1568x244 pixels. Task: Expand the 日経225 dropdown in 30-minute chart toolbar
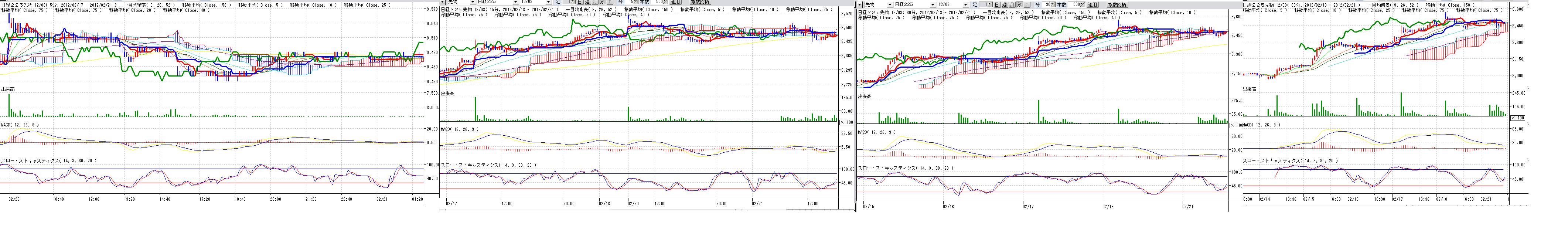coord(933,5)
